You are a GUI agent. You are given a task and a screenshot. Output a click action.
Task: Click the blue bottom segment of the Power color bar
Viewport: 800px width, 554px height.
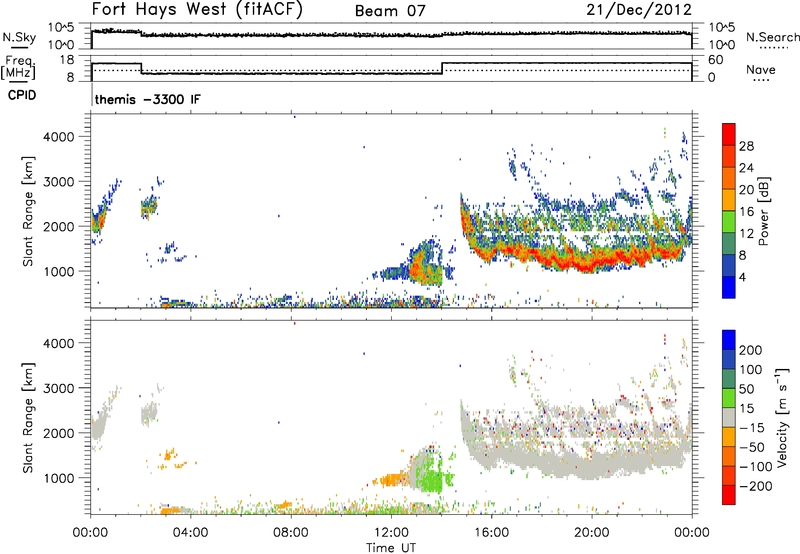click(729, 287)
